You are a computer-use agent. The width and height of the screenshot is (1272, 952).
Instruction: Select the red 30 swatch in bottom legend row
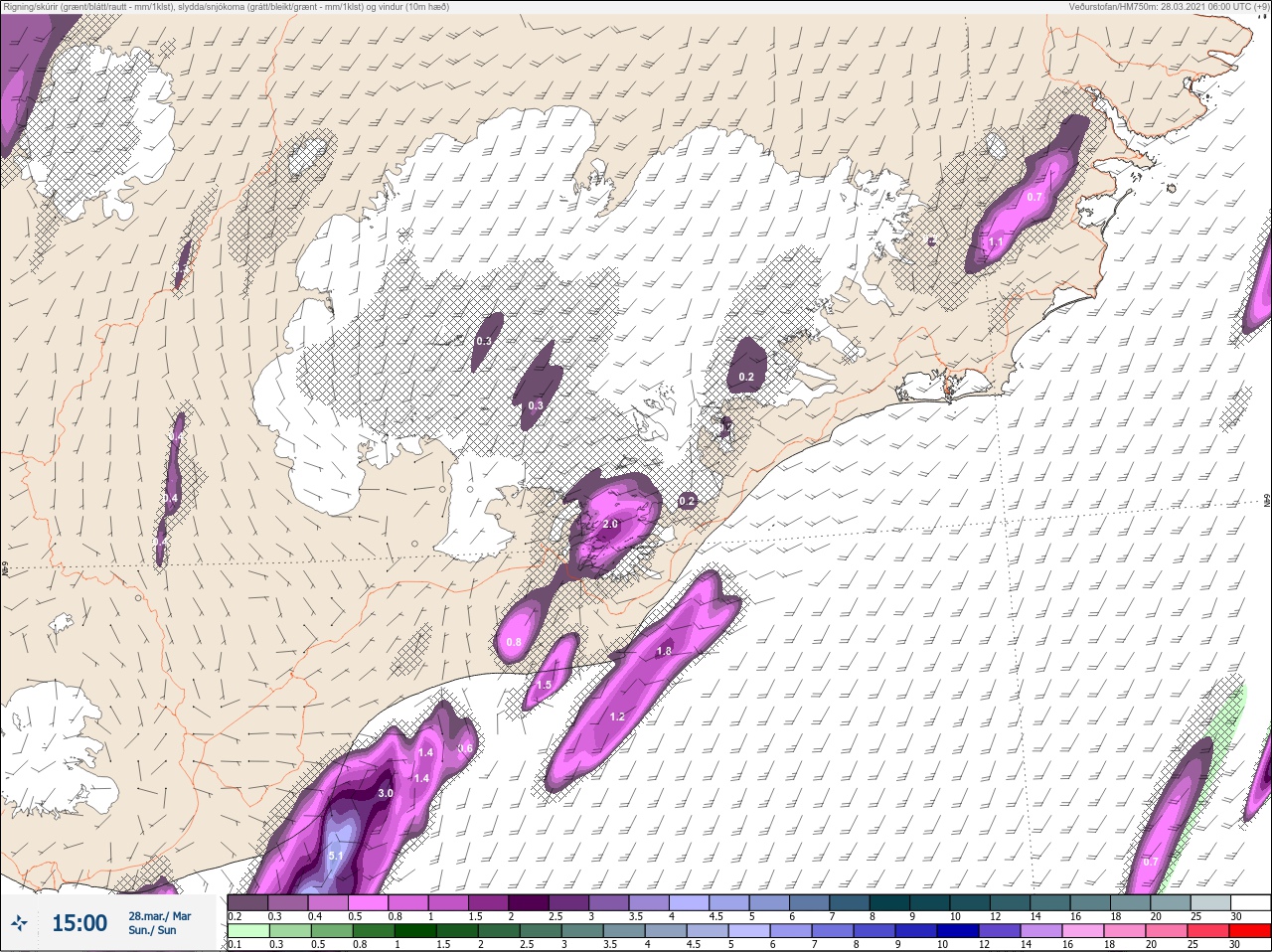[x=1250, y=931]
